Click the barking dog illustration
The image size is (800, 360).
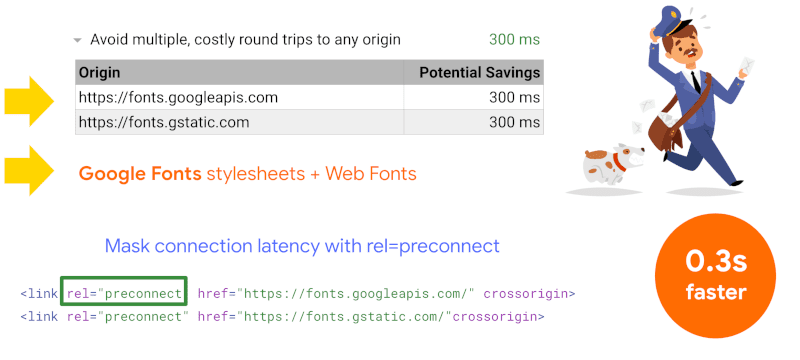click(x=610, y=165)
